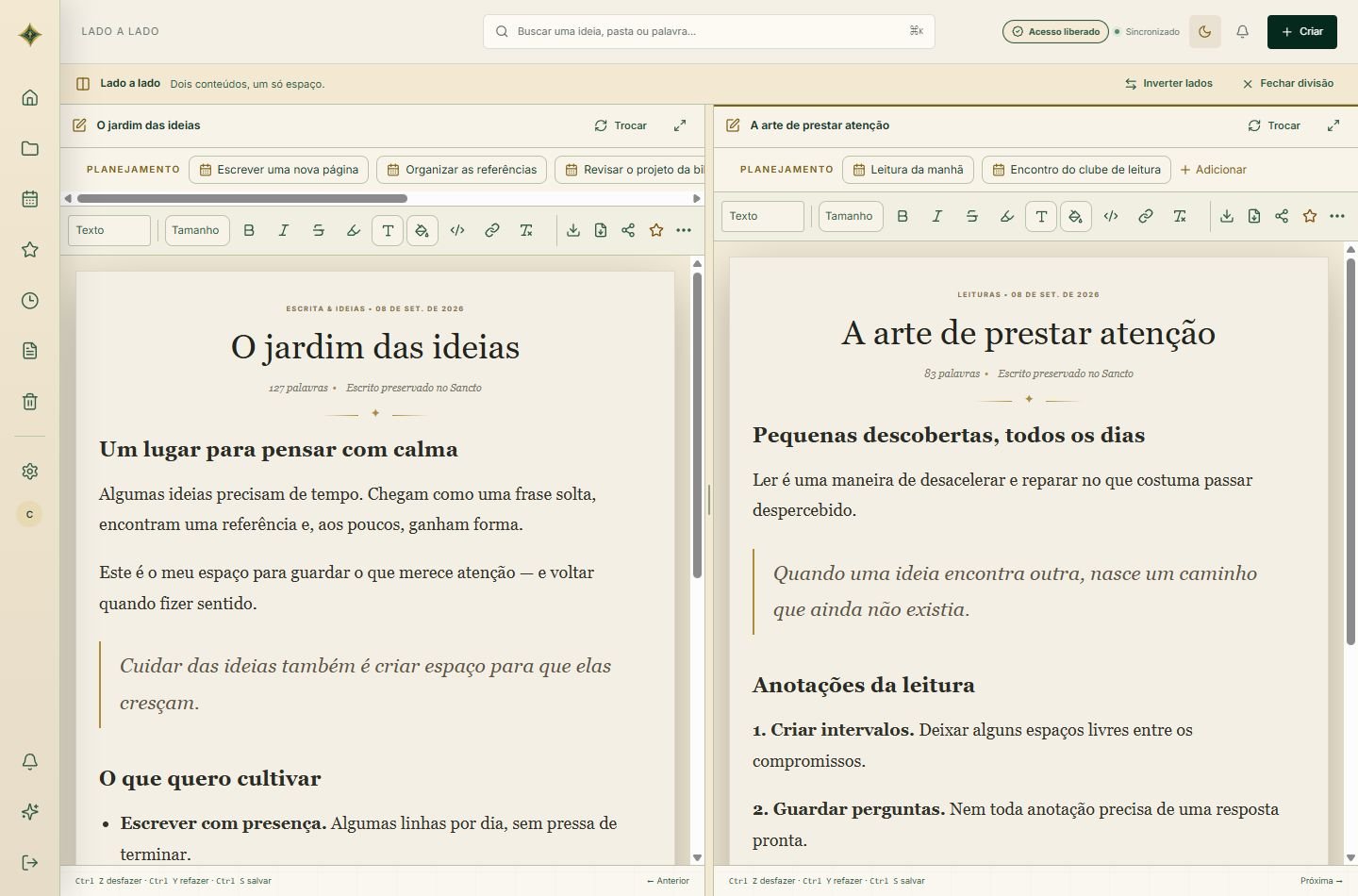Insert link in right toolbar
This screenshot has width=1358, height=896.
[1146, 216]
